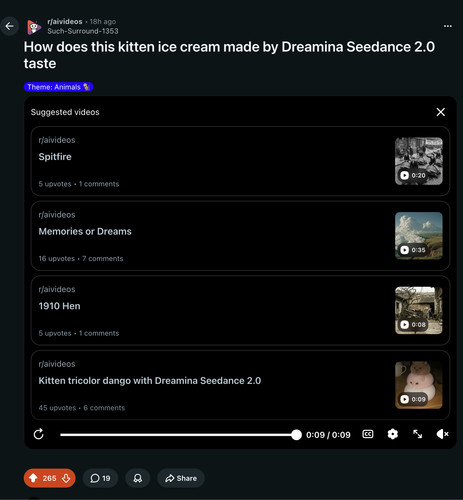Screen dimensions: 463x500
Task: Click the post title about kitten ice cream
Action: point(229,55)
